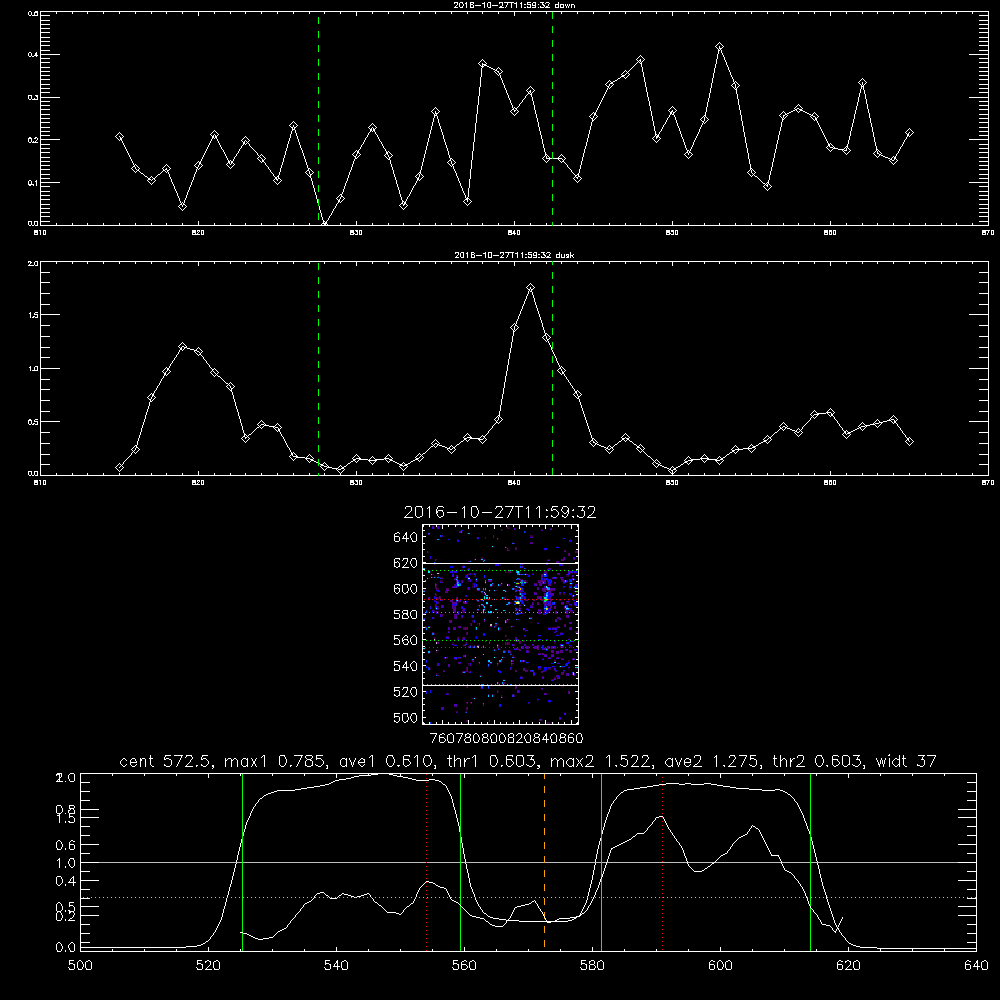
Task: Click the left green dashed line in dawn plot
Action: click(x=318, y=118)
